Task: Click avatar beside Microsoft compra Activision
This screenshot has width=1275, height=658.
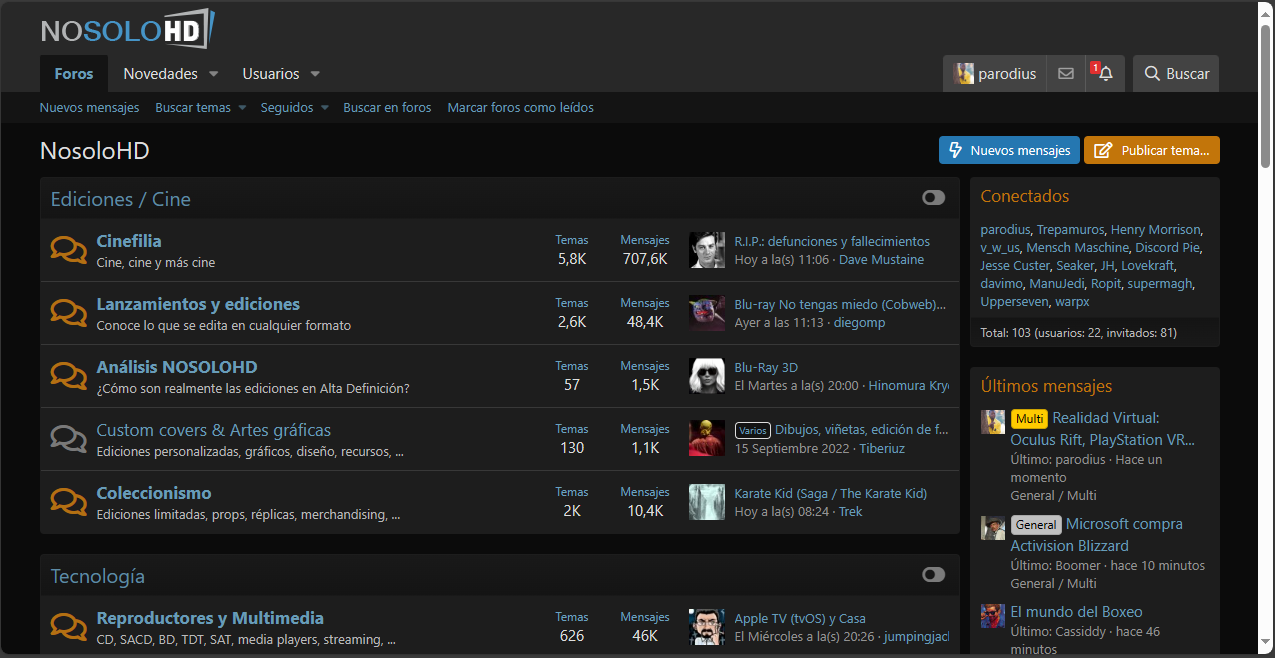Action: (992, 527)
